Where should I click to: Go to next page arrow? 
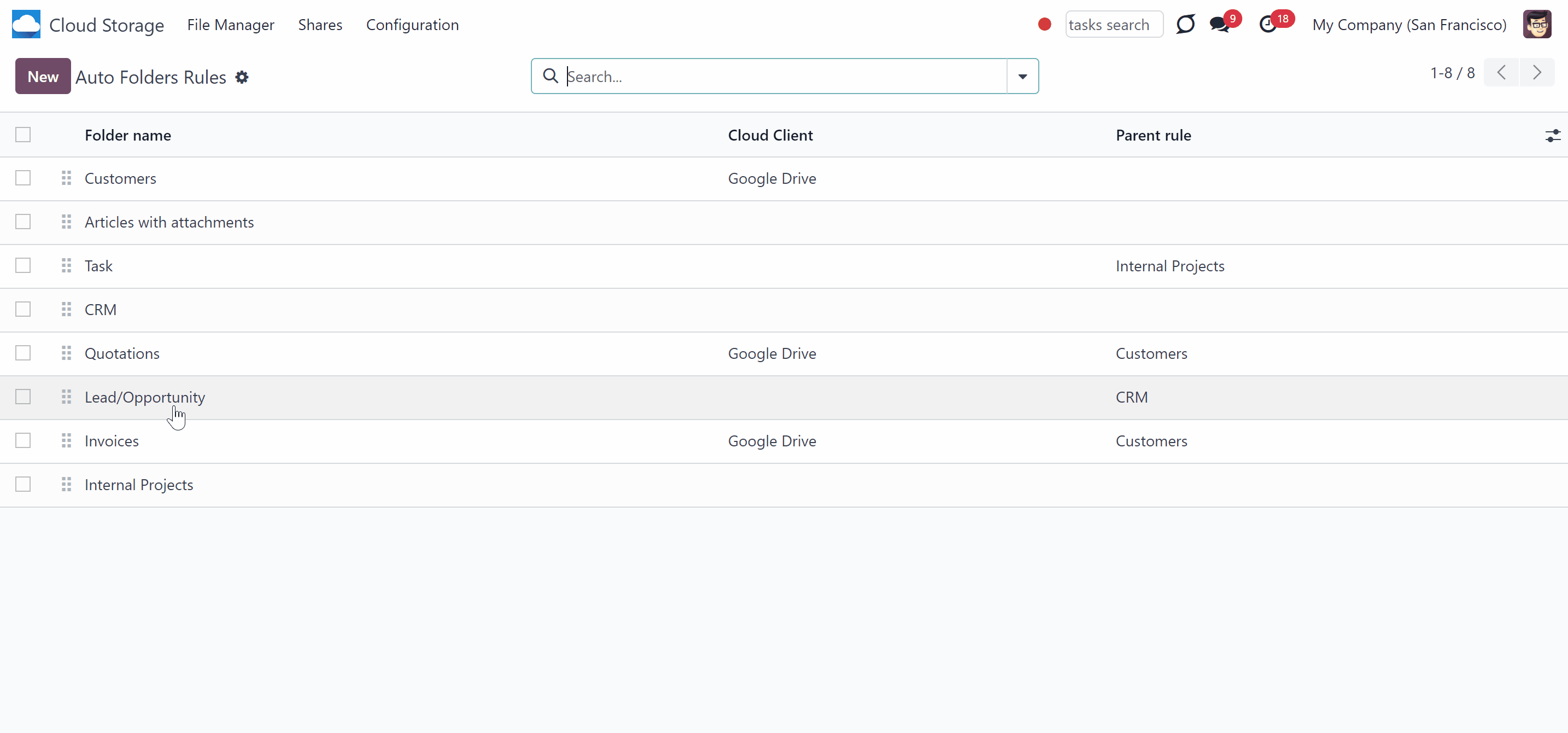pos(1537,72)
